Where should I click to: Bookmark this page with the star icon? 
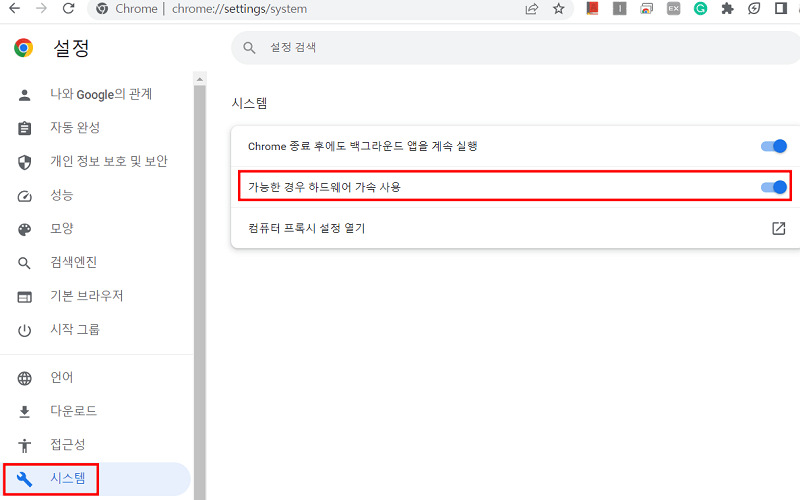[559, 9]
